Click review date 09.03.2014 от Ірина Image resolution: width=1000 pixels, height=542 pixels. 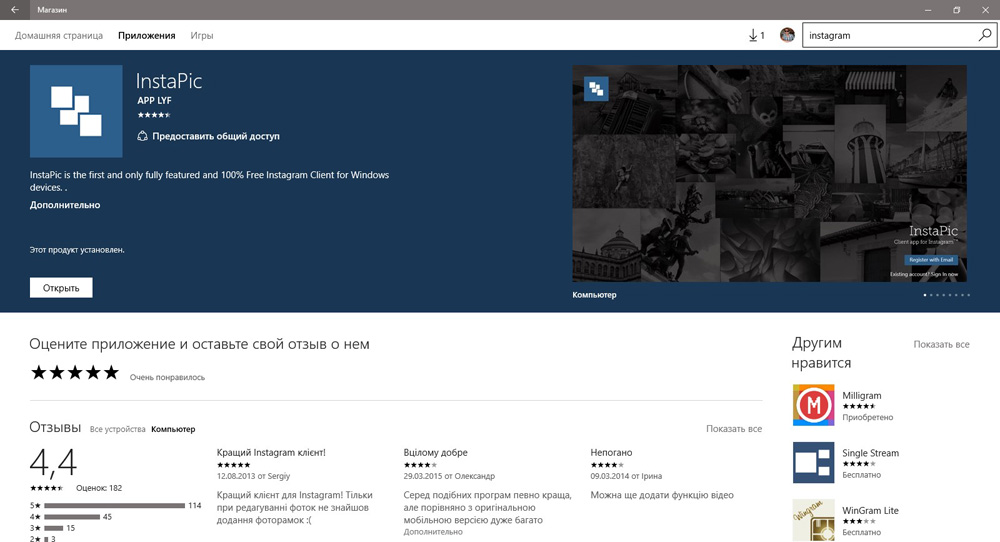point(626,476)
